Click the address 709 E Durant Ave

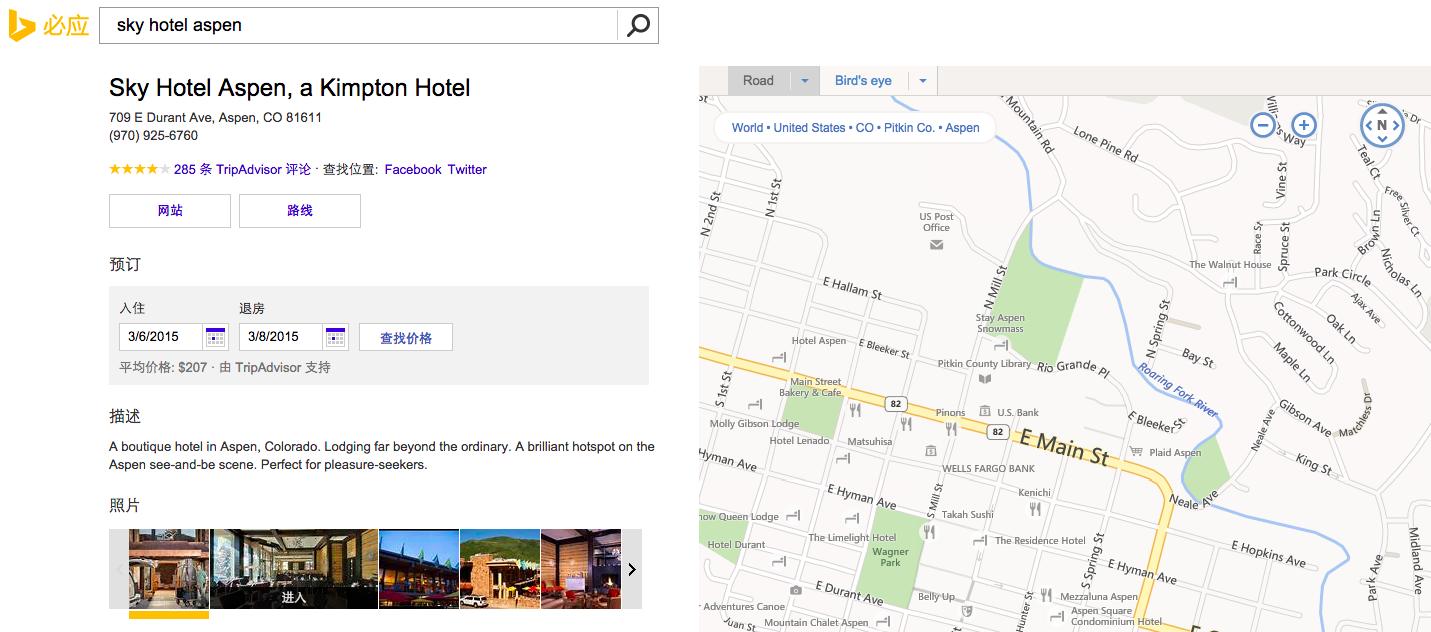coord(215,117)
